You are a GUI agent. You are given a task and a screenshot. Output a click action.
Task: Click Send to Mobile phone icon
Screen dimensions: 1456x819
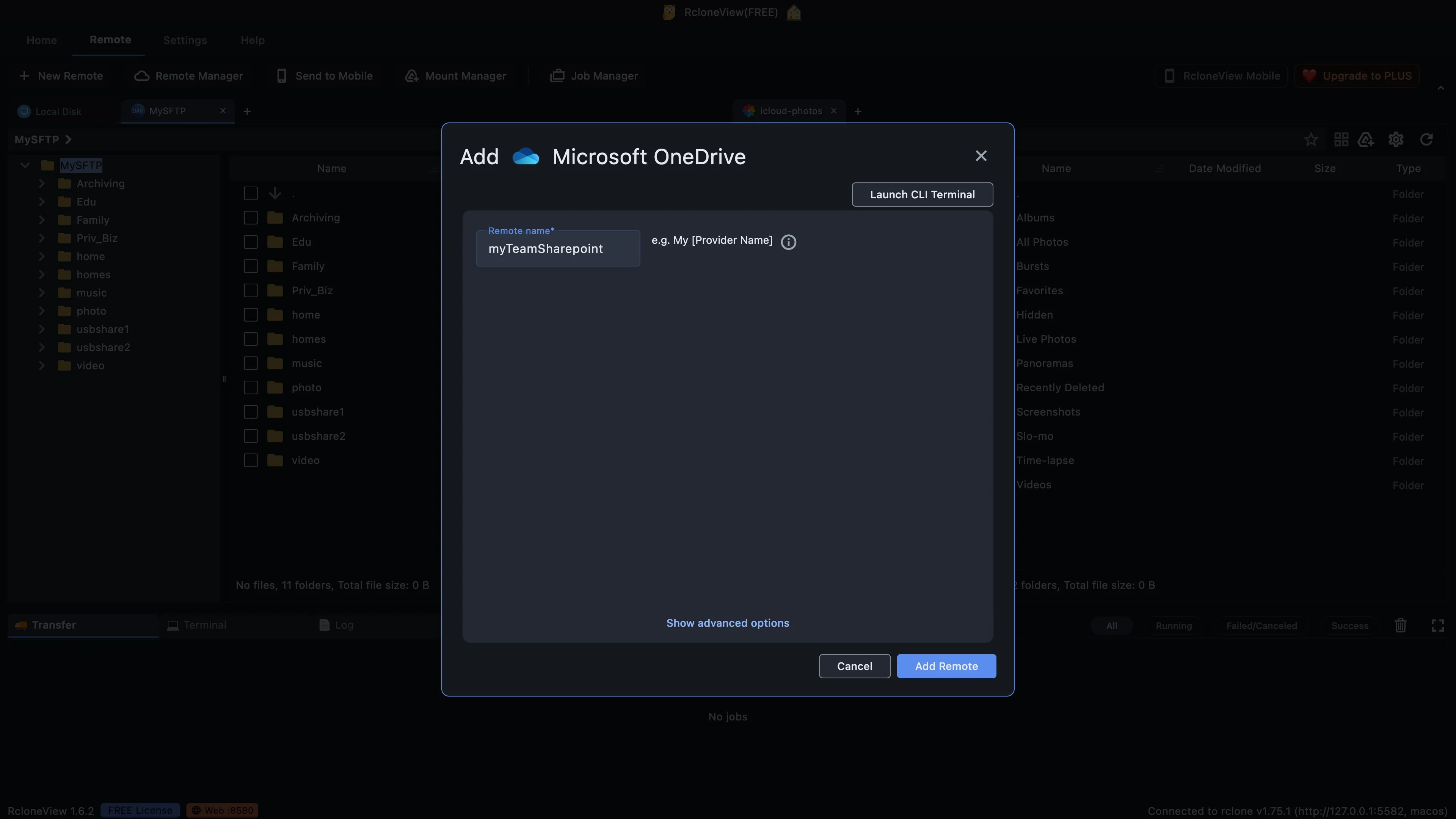click(x=281, y=76)
